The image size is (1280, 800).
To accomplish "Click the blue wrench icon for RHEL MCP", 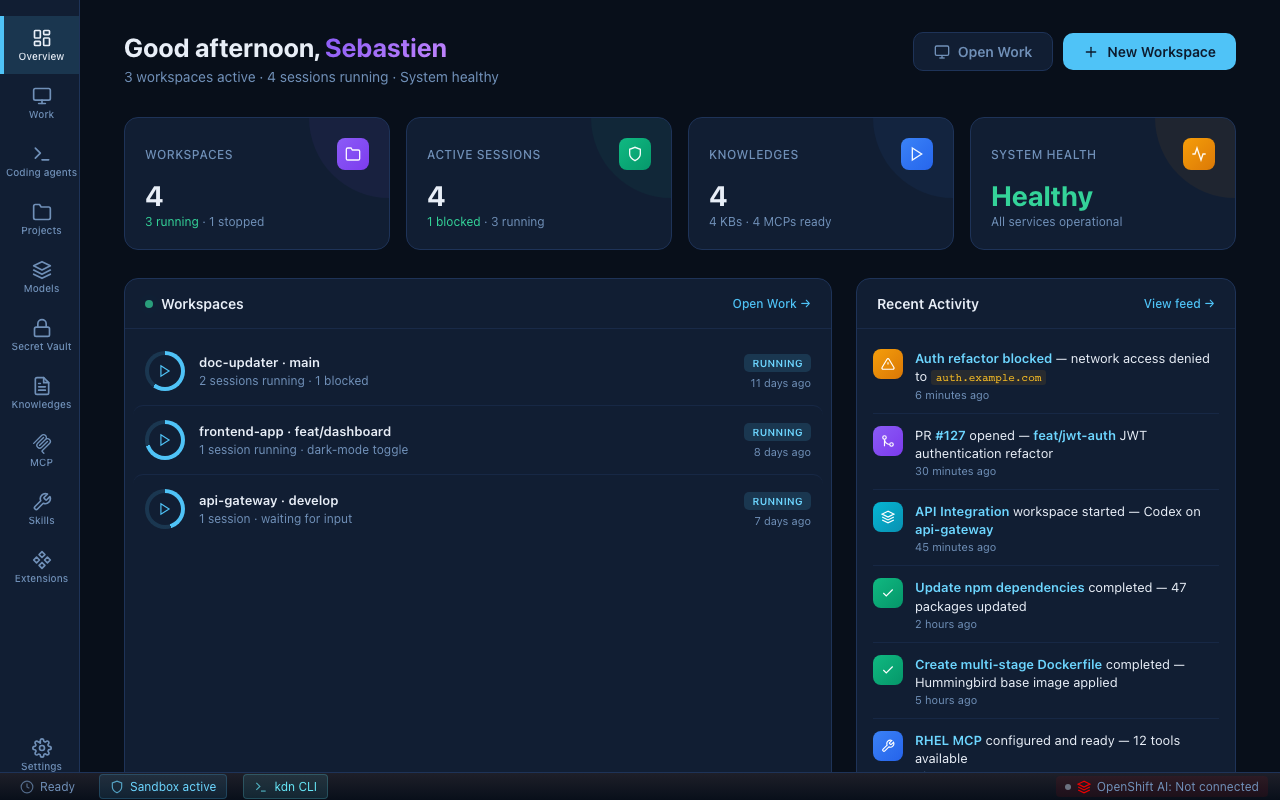I will coord(888,746).
